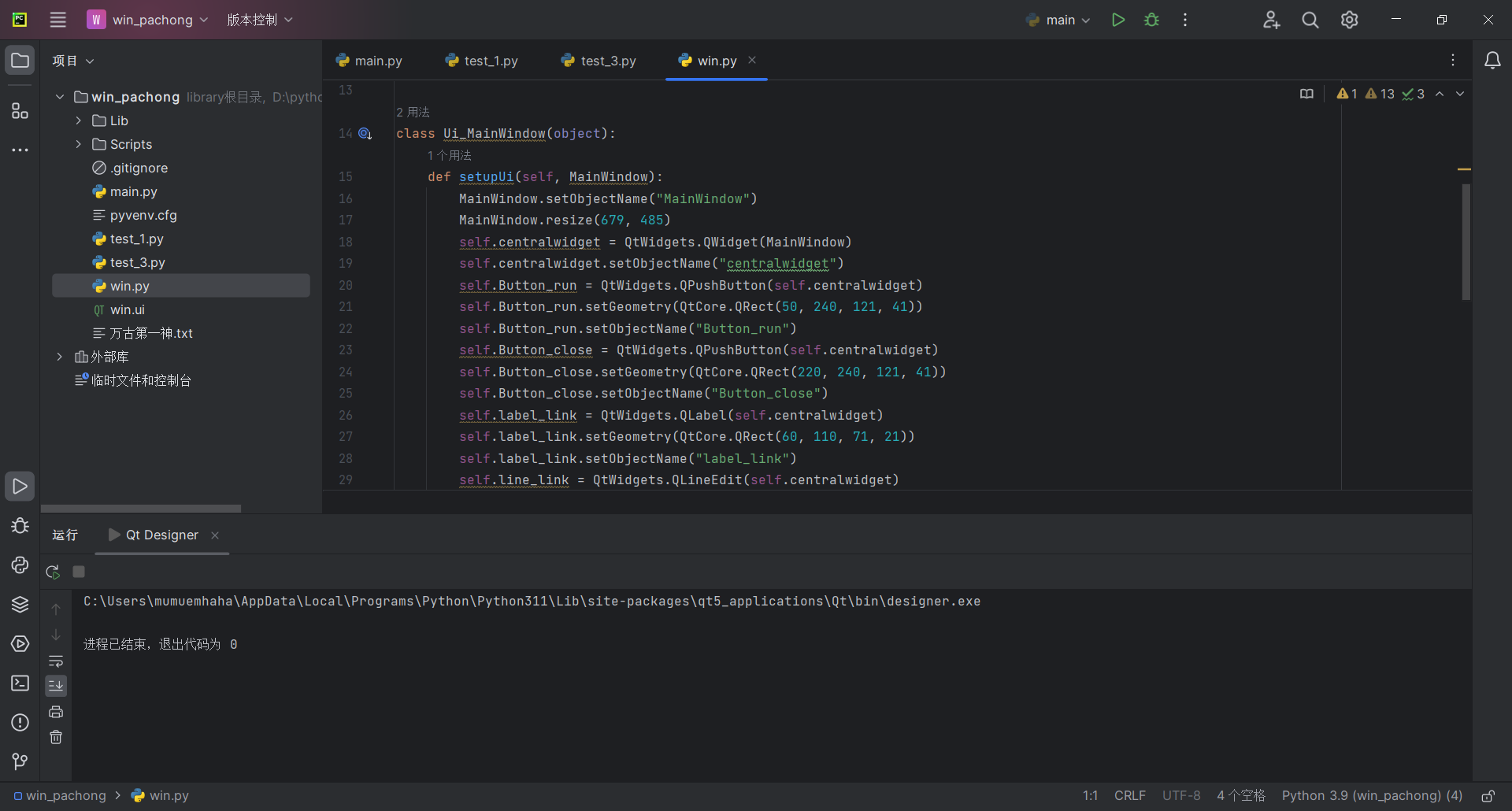Open the Python Packages tool window
This screenshot has height=811, width=1512.
tap(20, 605)
